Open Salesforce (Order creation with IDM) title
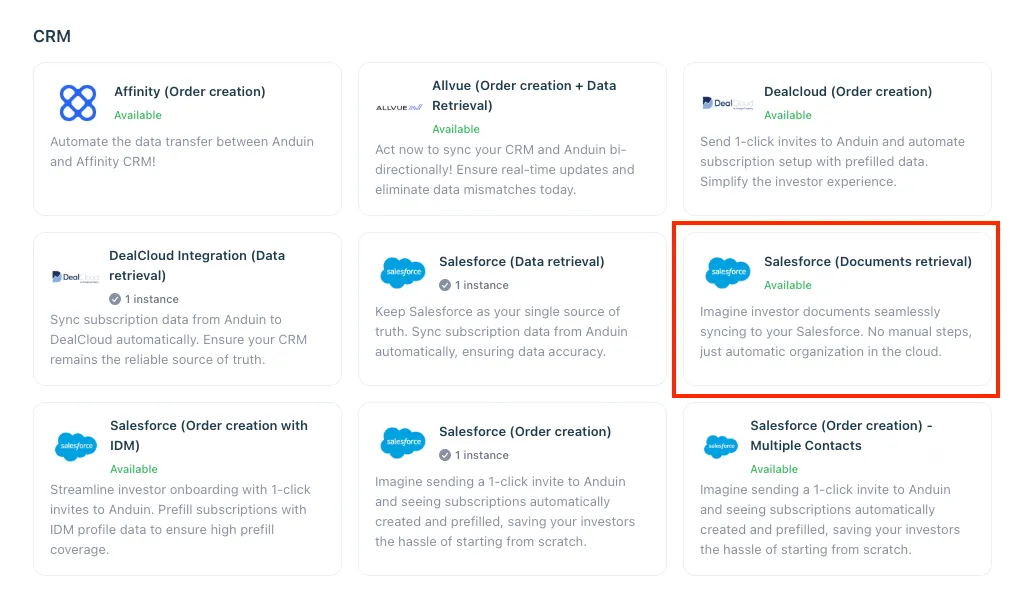Screen dimensions: 1012x589 [x=208, y=435]
